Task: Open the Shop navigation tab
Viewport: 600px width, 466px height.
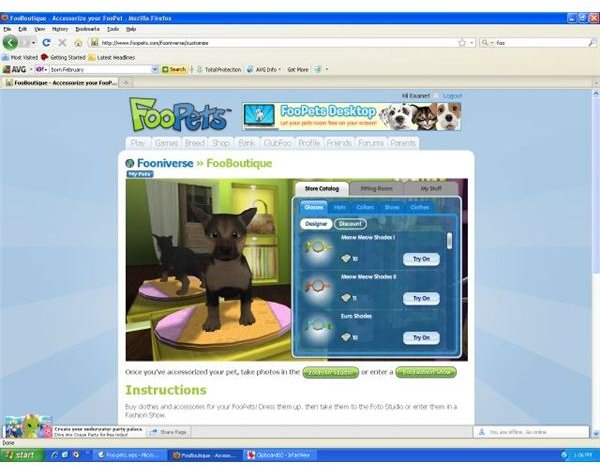Action: pyautogui.click(x=221, y=143)
